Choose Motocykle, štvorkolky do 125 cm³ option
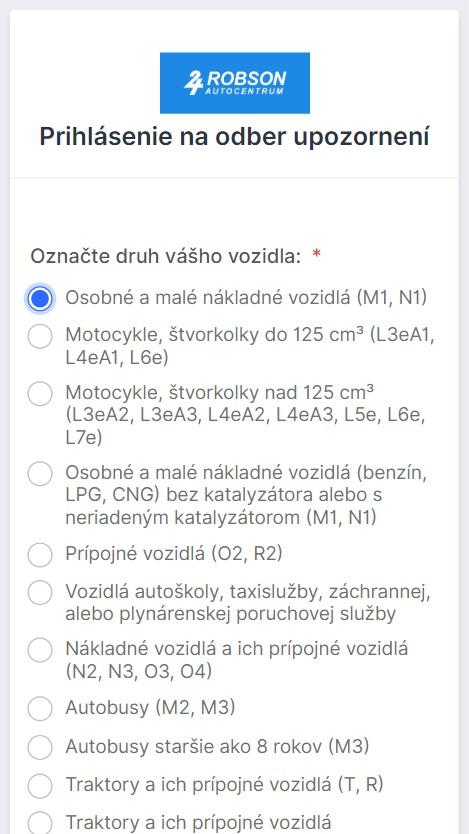This screenshot has width=469, height=834. tap(40, 336)
